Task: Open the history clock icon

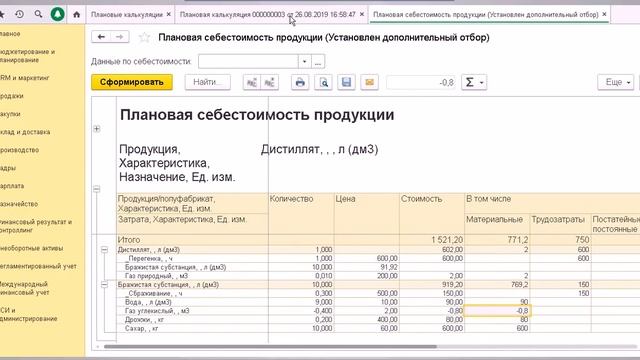Action: point(19,14)
